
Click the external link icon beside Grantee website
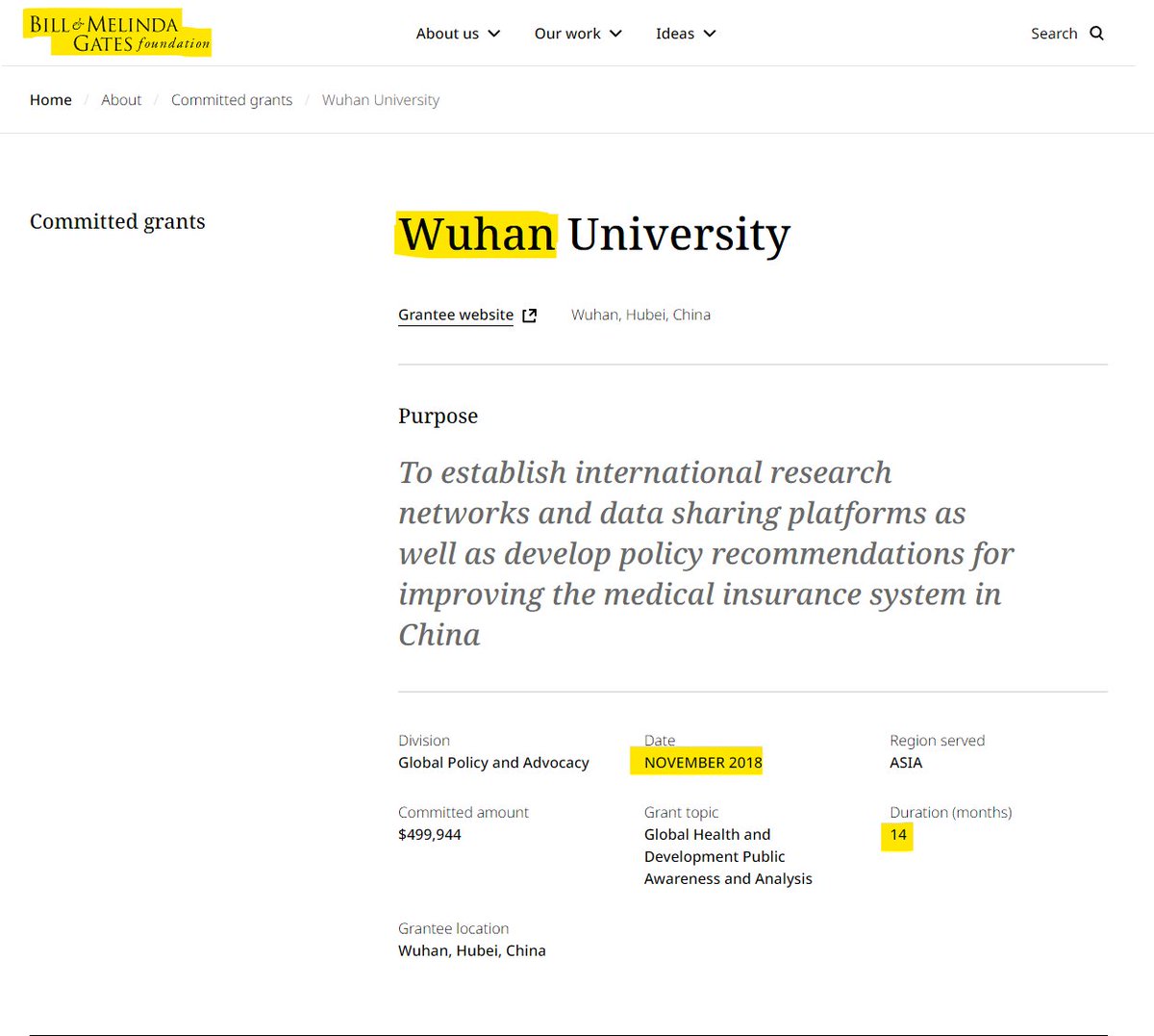tap(529, 316)
